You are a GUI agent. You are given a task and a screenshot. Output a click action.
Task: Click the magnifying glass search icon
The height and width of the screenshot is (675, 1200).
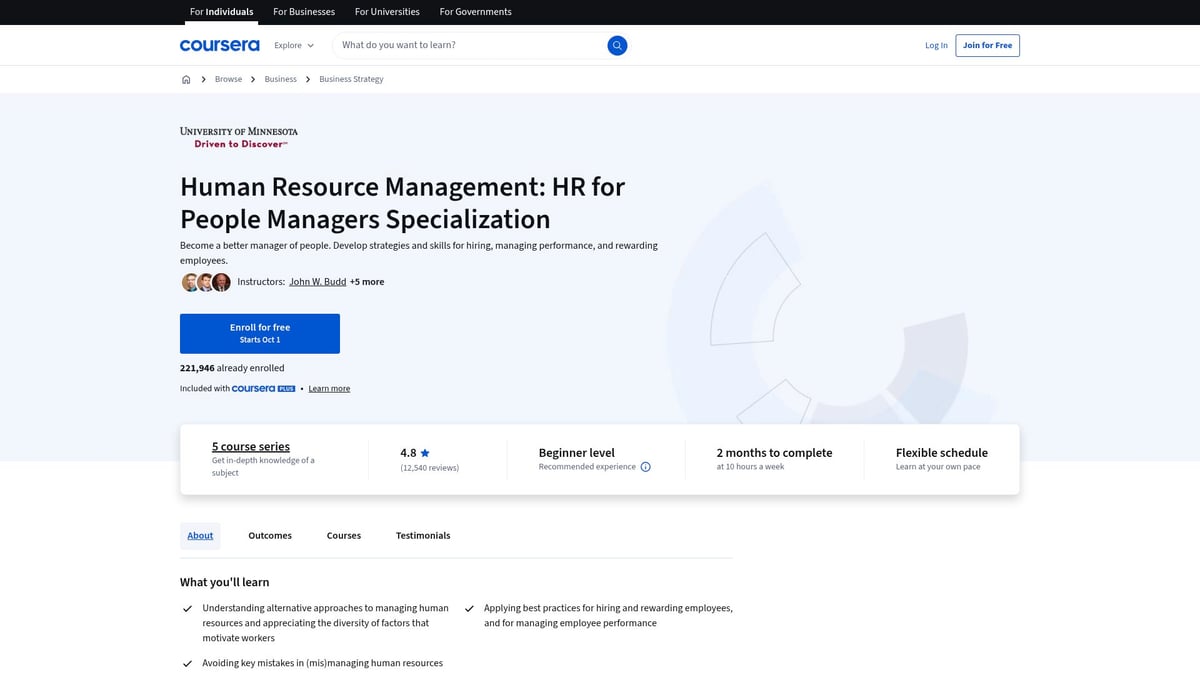(617, 45)
